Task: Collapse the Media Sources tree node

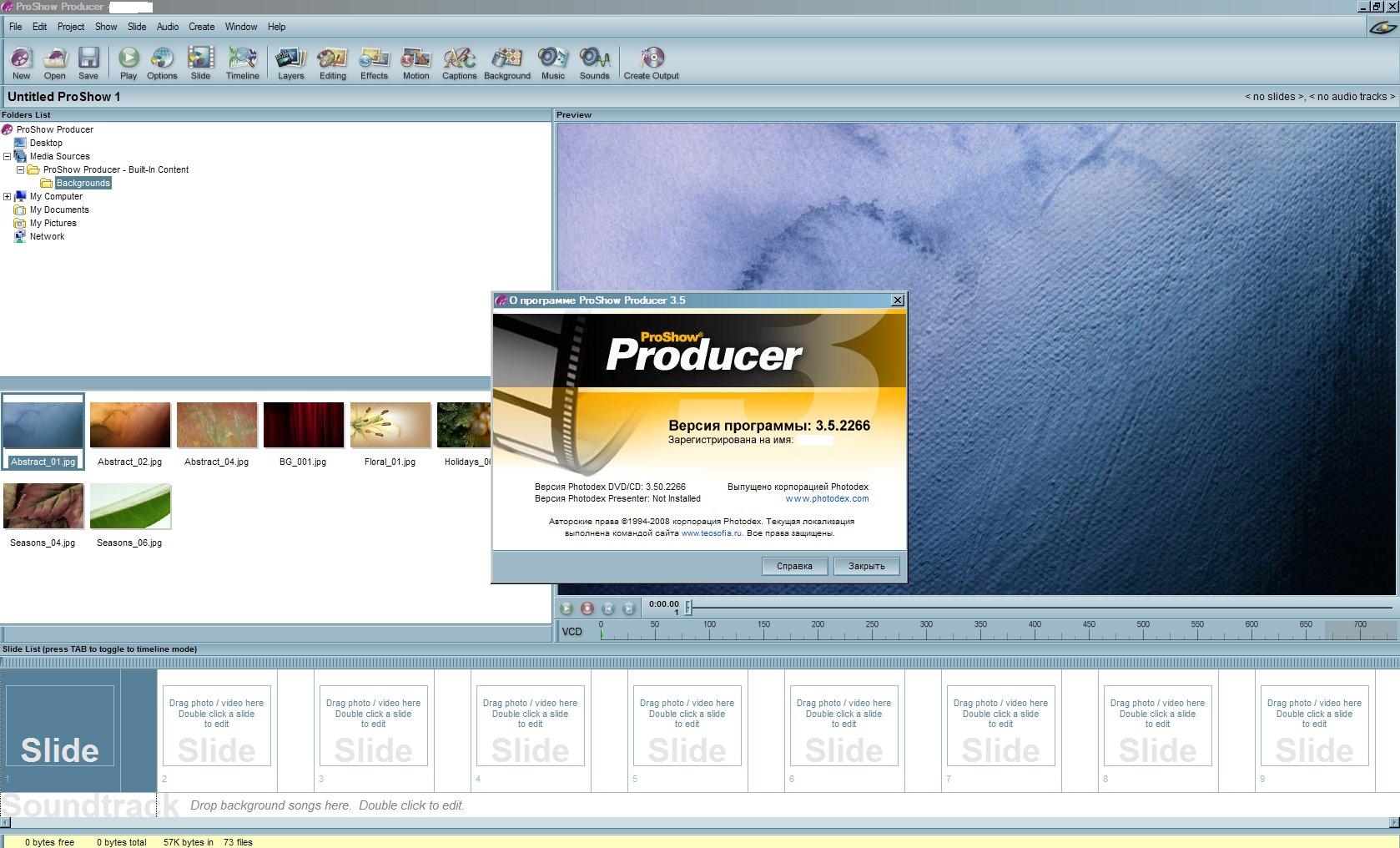Action: click(8, 156)
